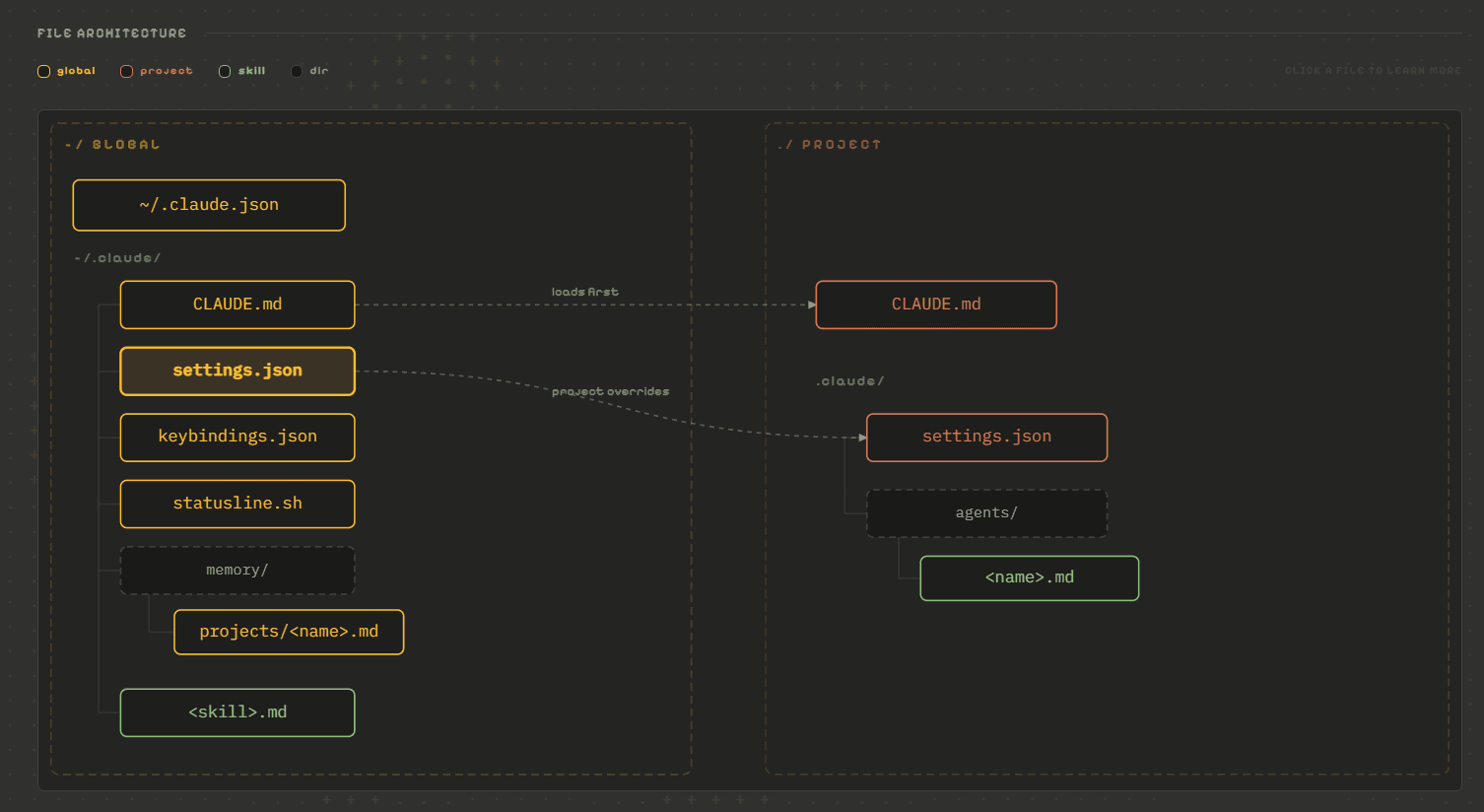The image size is (1484, 812).
Task: Click the 'FILE ARCHITECTURE' title text
Action: pos(111,34)
